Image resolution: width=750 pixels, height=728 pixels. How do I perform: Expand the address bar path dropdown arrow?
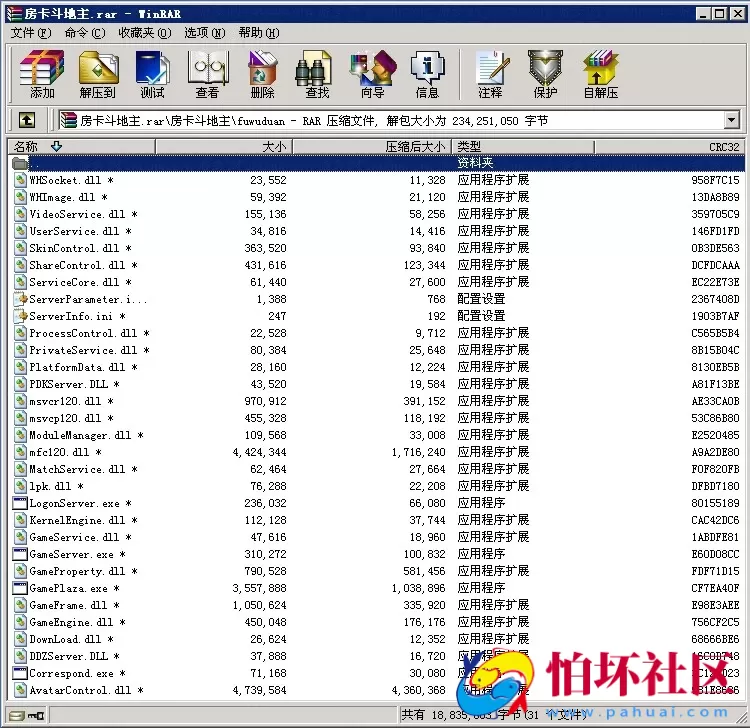pyautogui.click(x=731, y=121)
